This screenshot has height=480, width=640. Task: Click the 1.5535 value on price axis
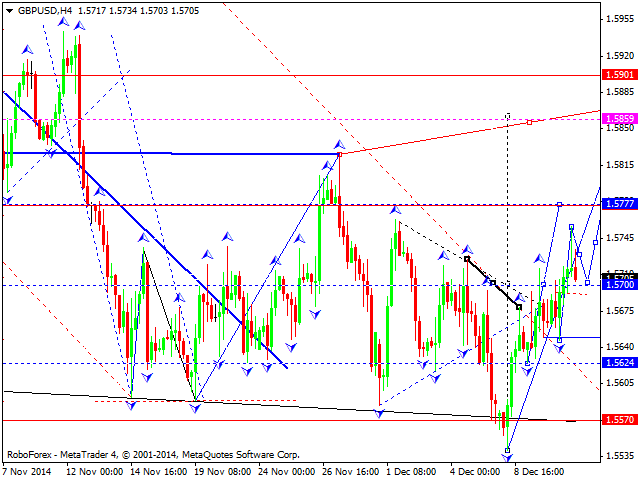coord(620,456)
